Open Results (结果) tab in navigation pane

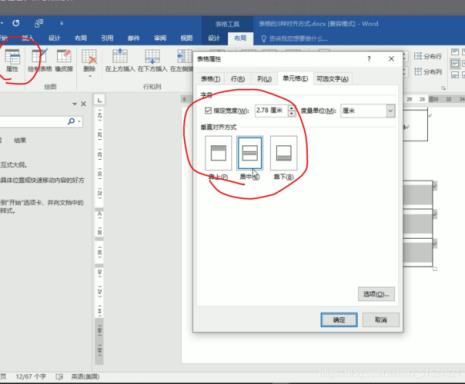pos(20,140)
